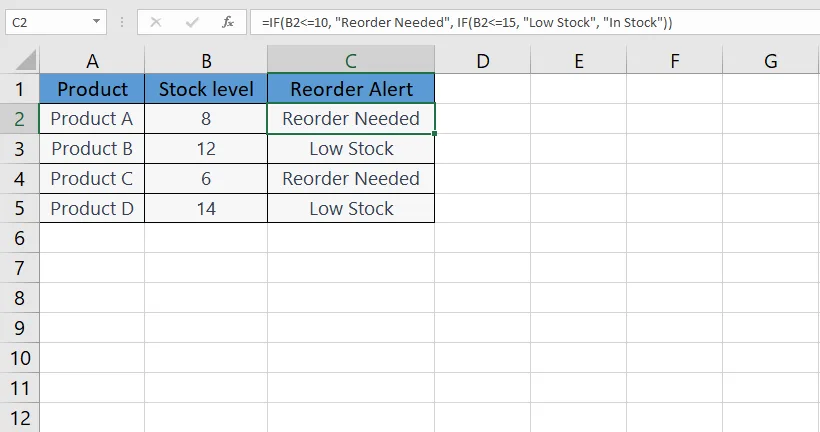
Task: Click the "Stock level" header cell
Action: coord(206,89)
